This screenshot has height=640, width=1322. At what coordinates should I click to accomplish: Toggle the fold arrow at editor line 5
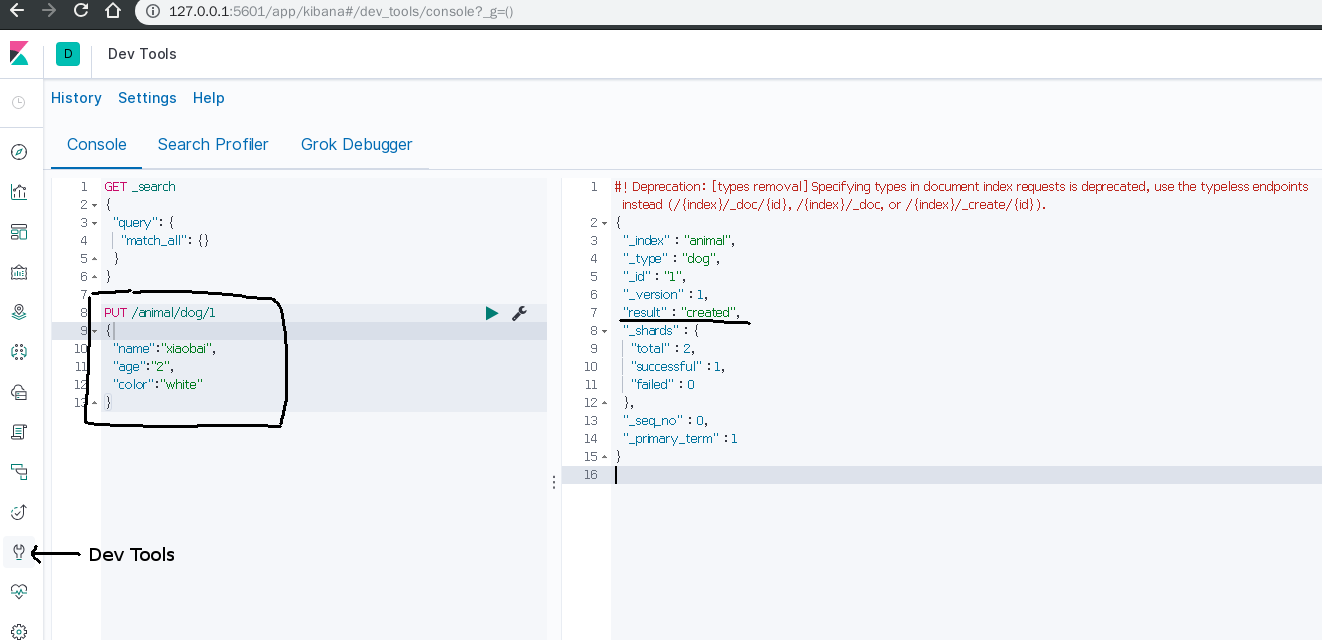pyautogui.click(x=95, y=259)
